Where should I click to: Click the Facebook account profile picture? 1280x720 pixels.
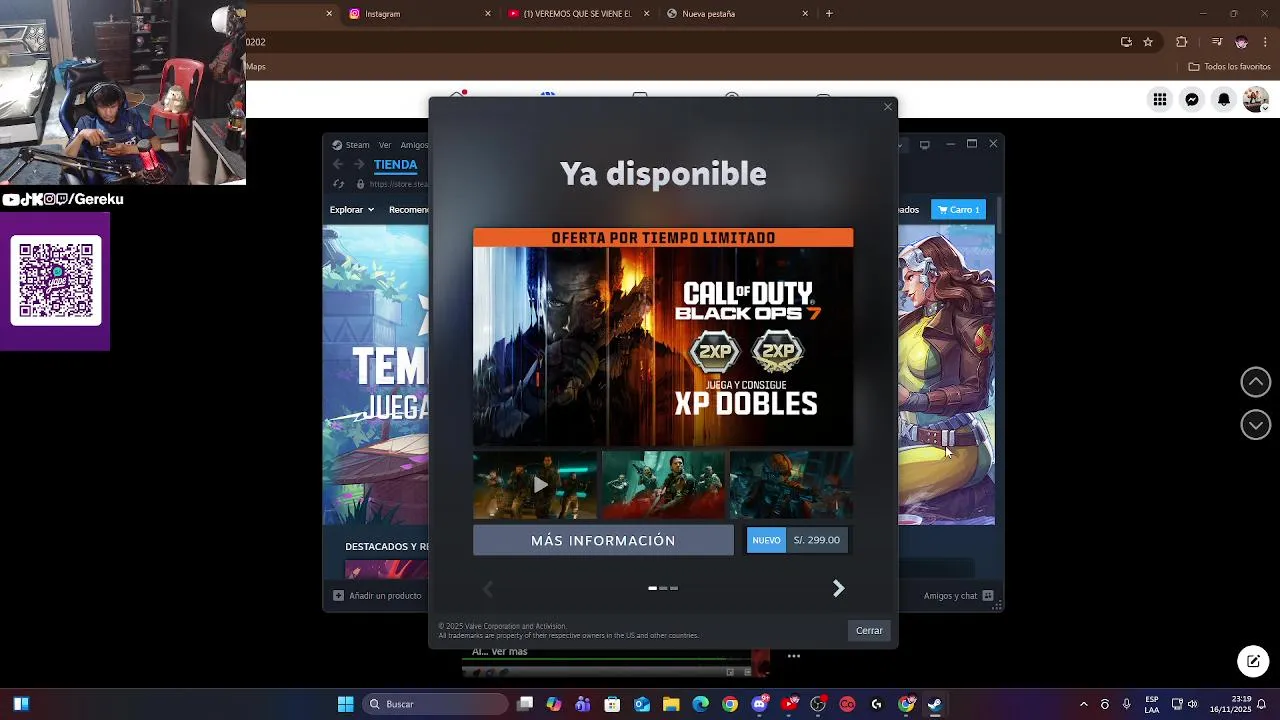tap(1255, 99)
